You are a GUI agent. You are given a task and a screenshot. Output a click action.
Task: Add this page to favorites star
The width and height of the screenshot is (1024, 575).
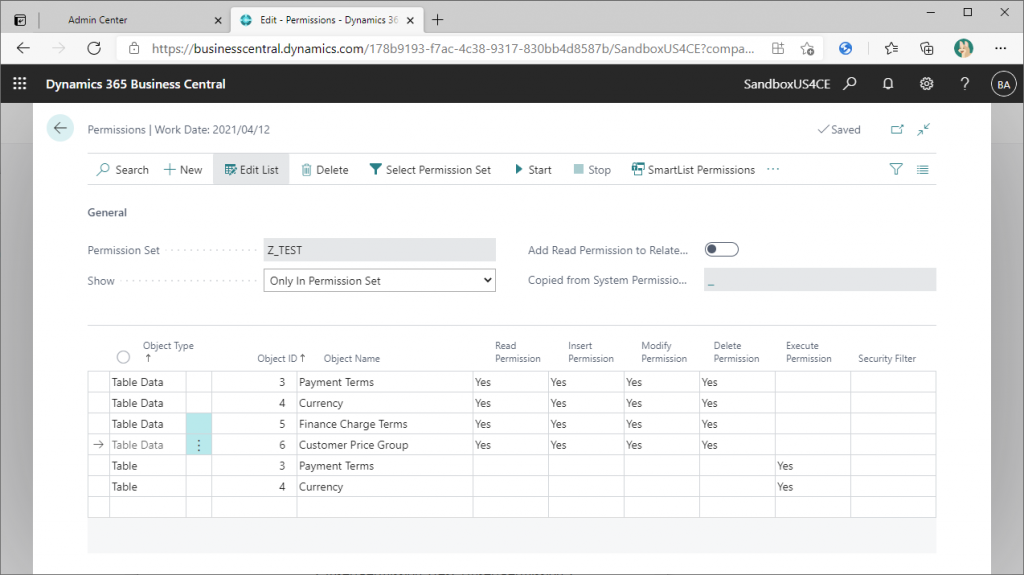tap(807, 48)
